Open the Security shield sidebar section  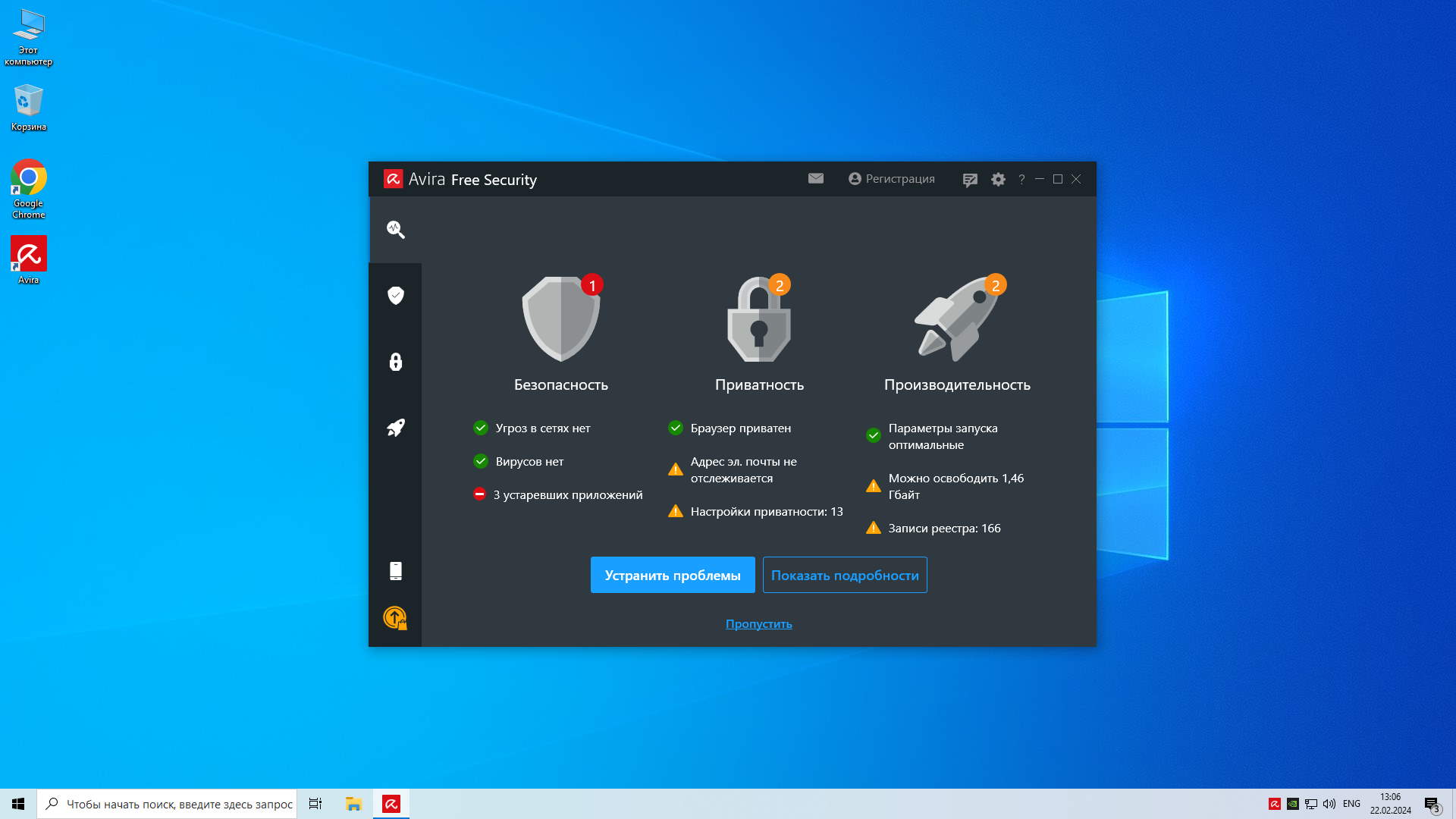click(395, 295)
